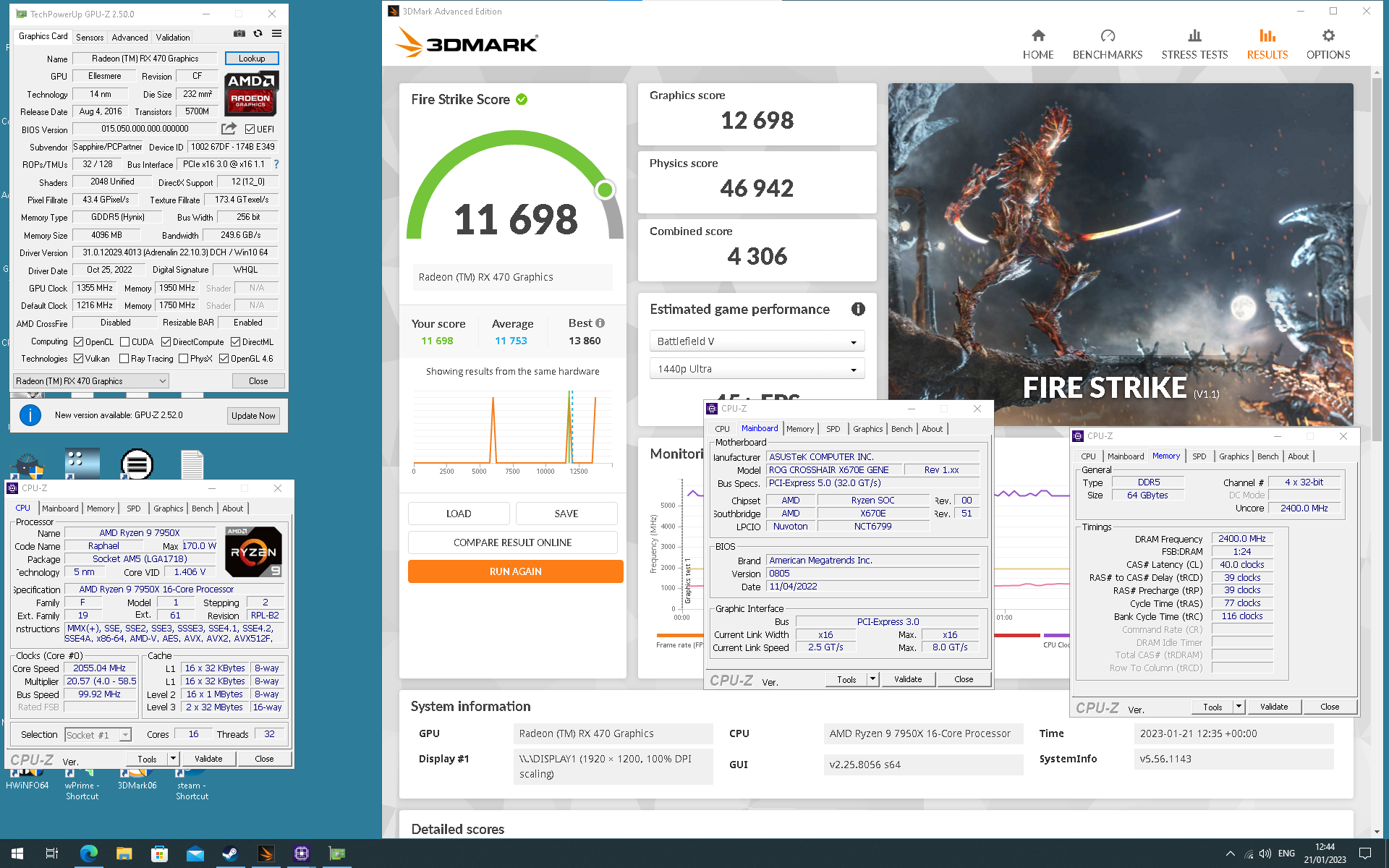The image size is (1389, 868).
Task: Open GPU-Z hamburger menu
Action: pyautogui.click(x=276, y=33)
